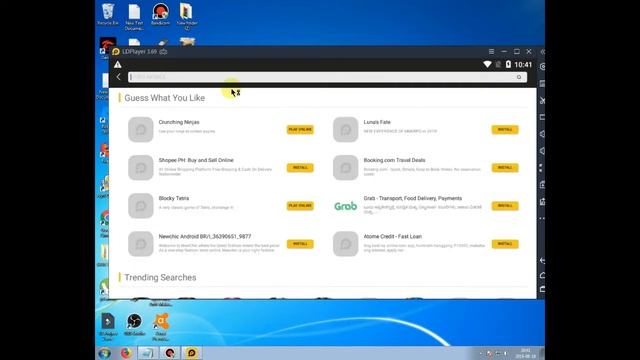Open the Recycle Bin on the desktop
Image resolution: width=640 pixels, height=360 pixels.
tap(108, 14)
